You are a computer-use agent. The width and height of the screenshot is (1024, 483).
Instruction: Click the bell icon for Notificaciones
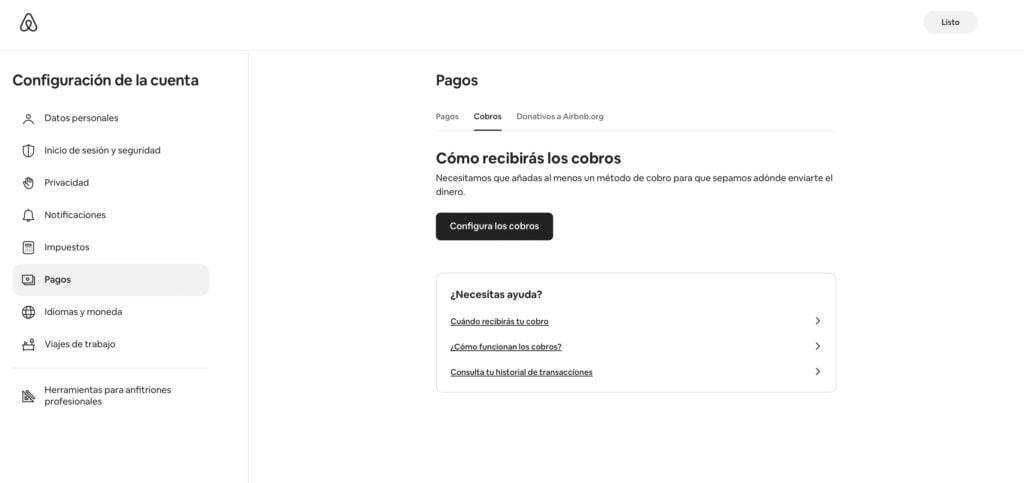(x=28, y=215)
